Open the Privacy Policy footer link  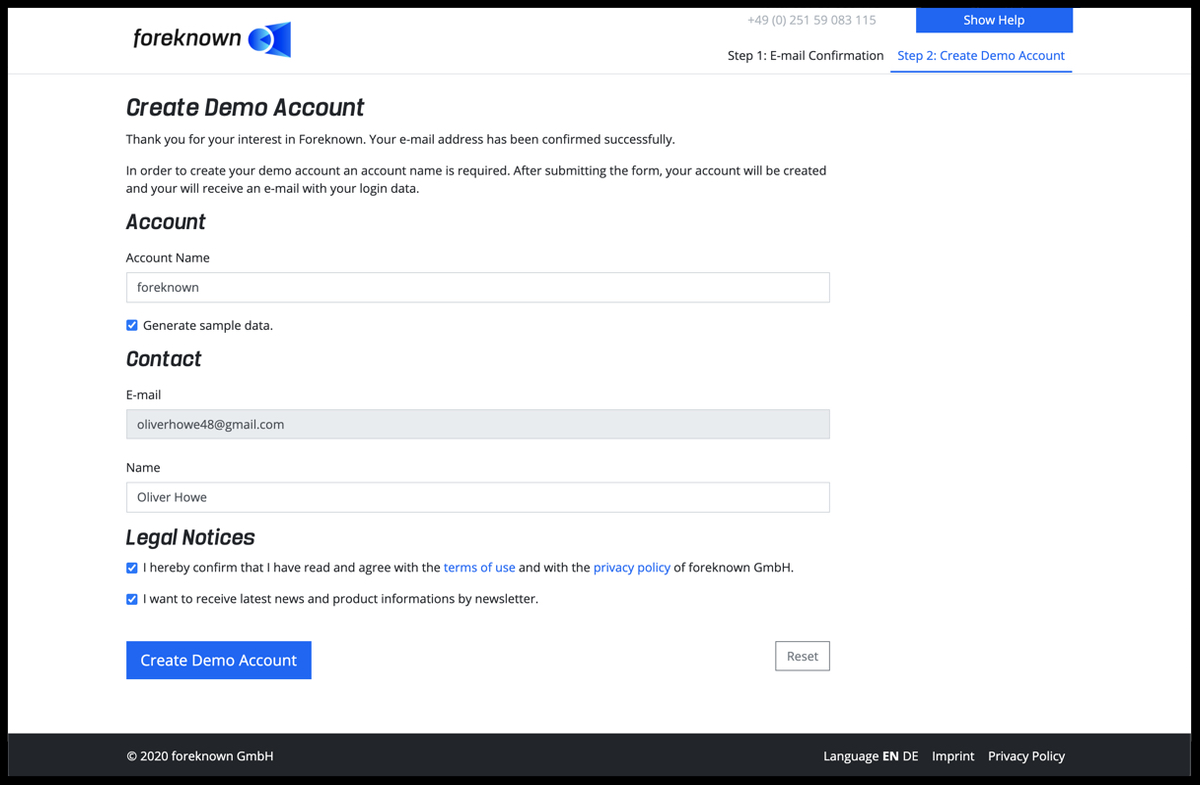(1026, 756)
